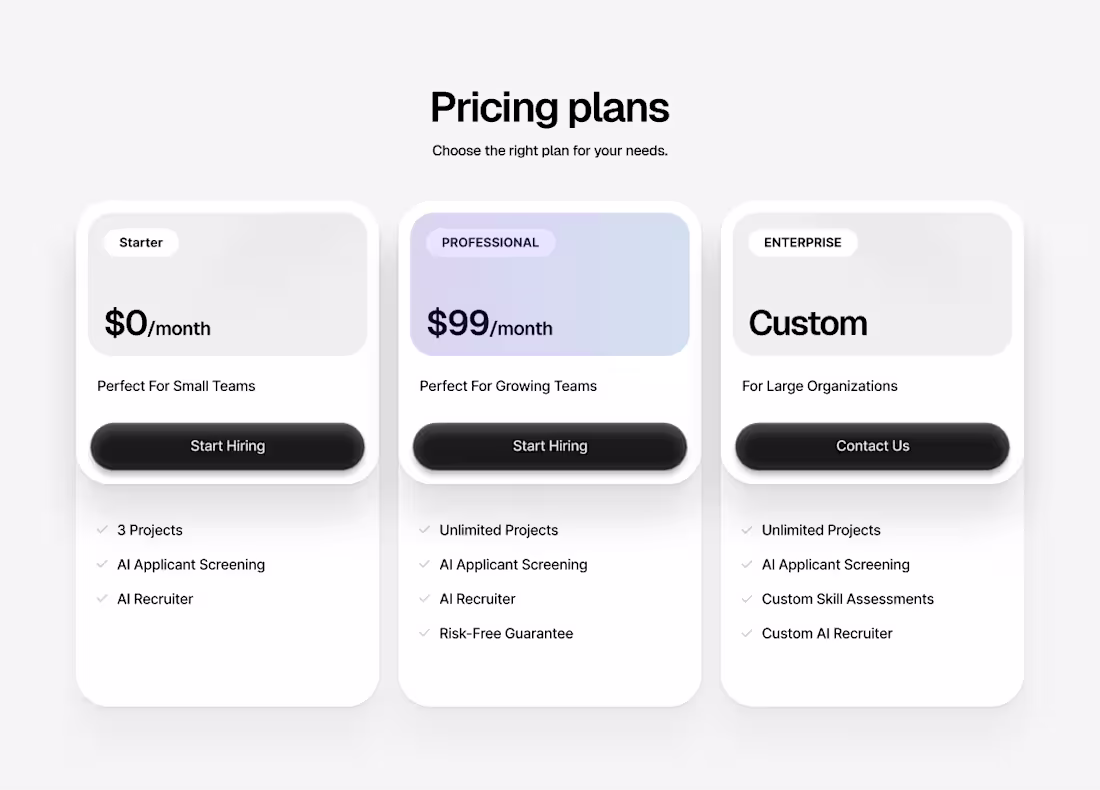Click Contact Us on the Enterprise card
The width and height of the screenshot is (1100, 790).
[x=872, y=446]
